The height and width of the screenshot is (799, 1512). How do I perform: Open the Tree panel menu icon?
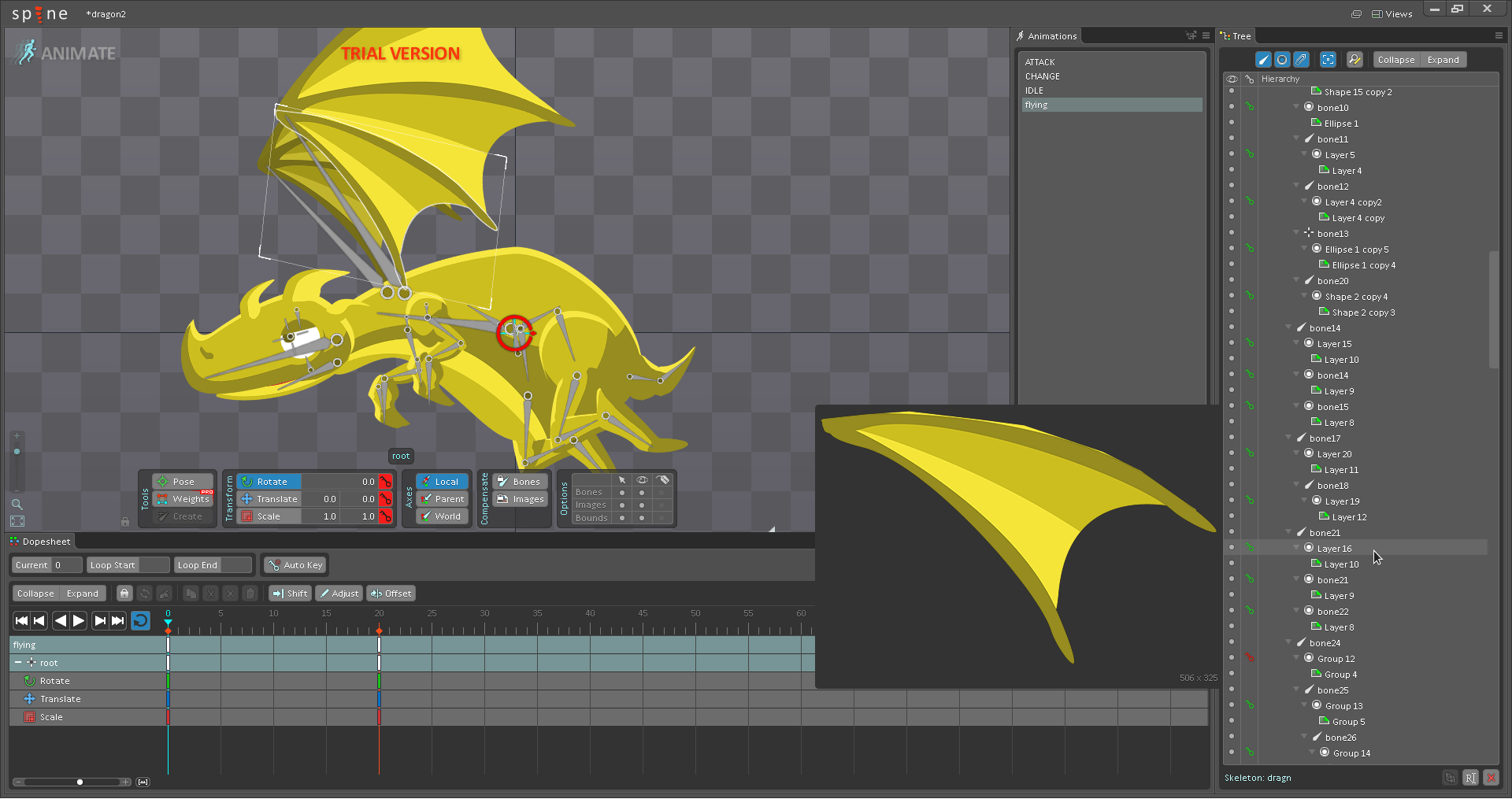point(1499,35)
